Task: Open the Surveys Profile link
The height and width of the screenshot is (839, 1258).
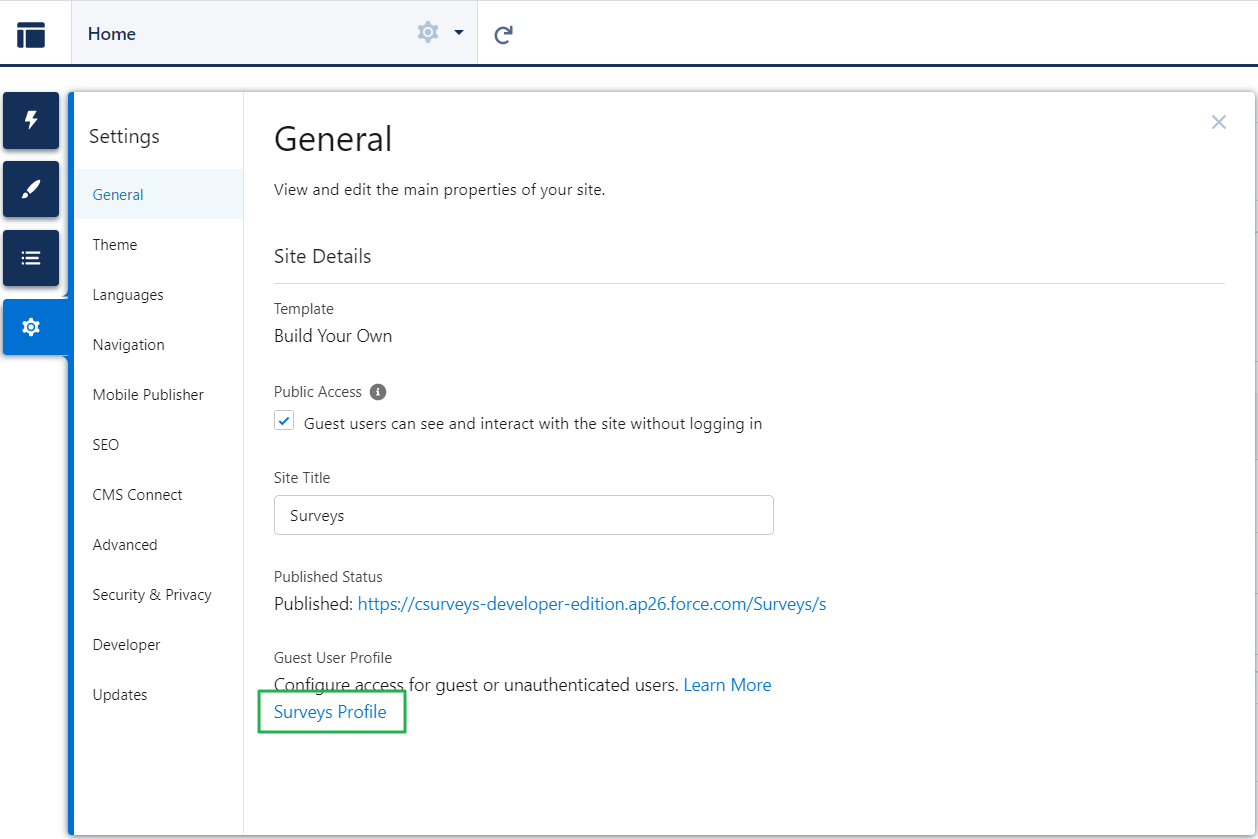Action: 331,711
